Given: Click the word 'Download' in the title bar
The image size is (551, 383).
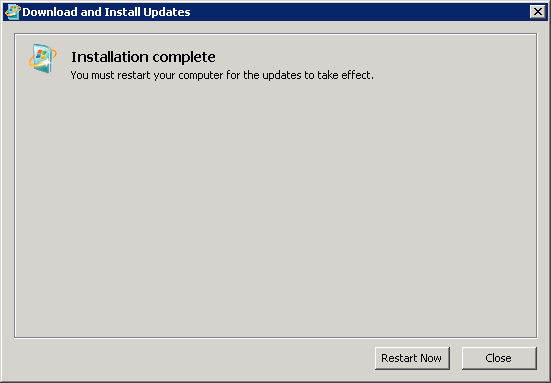Looking at the screenshot, I should pos(50,12).
